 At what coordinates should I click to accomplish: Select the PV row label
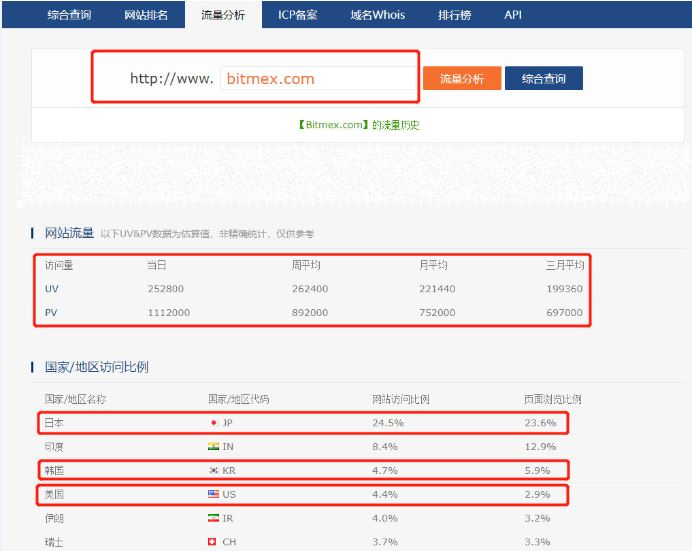pyautogui.click(x=51, y=313)
